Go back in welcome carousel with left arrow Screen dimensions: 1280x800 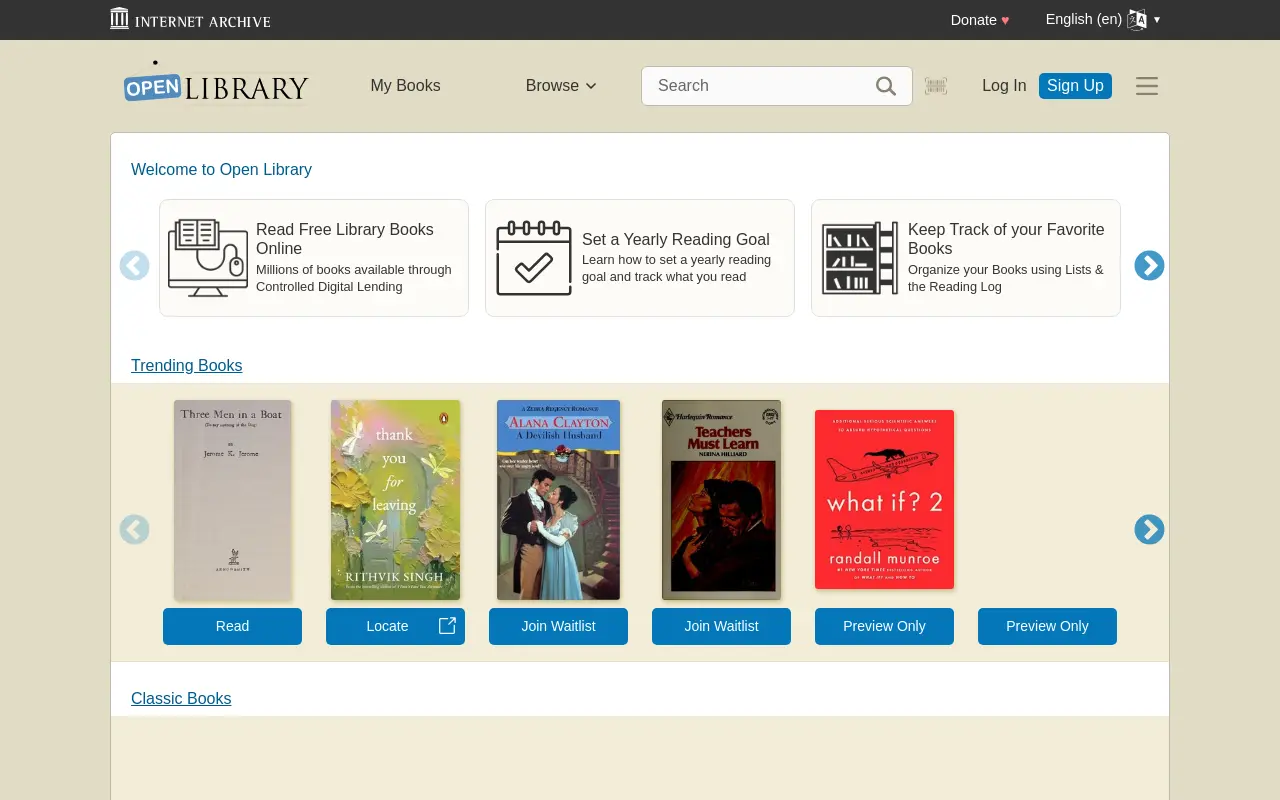134,265
